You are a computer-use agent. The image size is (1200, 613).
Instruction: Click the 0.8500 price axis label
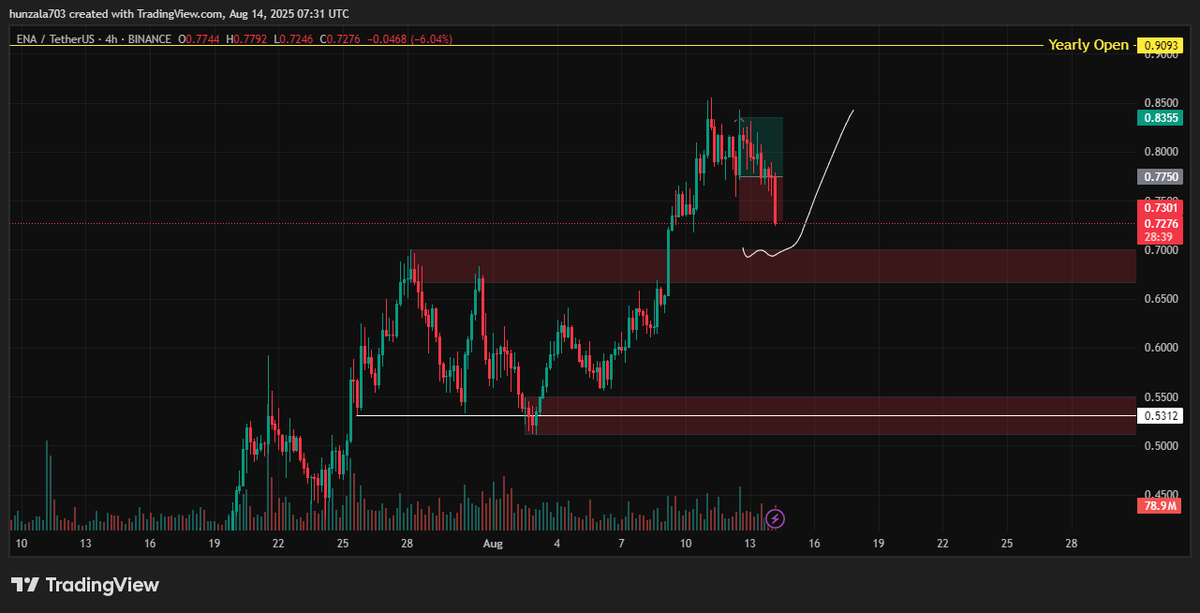[1161, 102]
